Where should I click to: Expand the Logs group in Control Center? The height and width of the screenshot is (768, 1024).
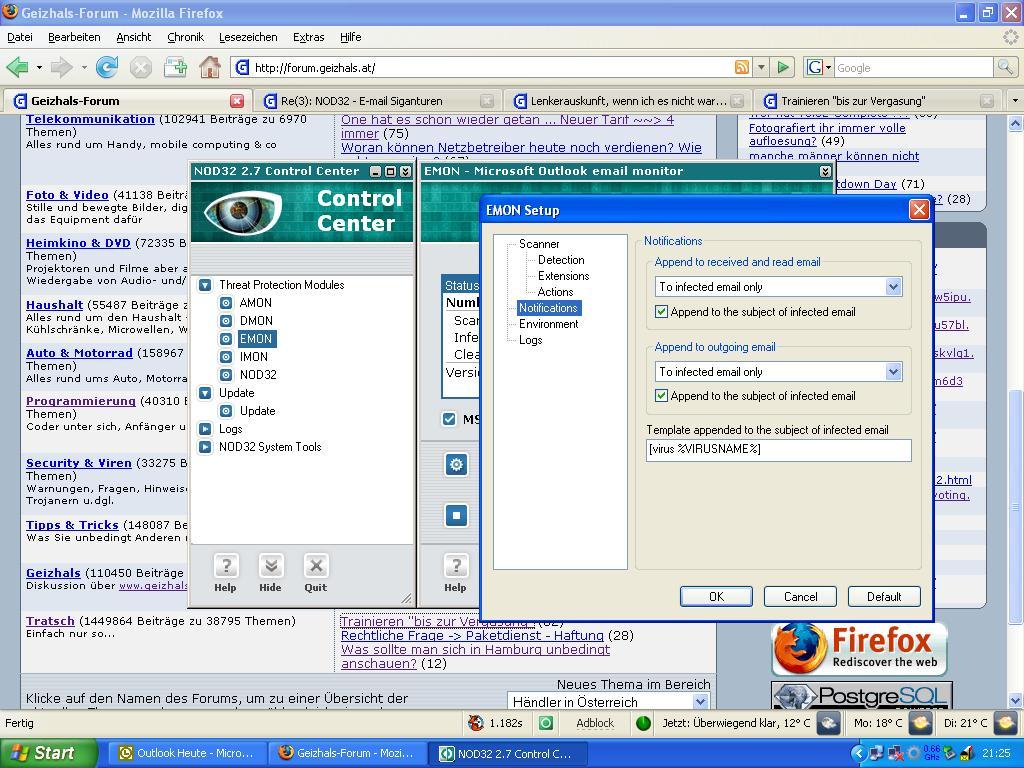[x=205, y=429]
